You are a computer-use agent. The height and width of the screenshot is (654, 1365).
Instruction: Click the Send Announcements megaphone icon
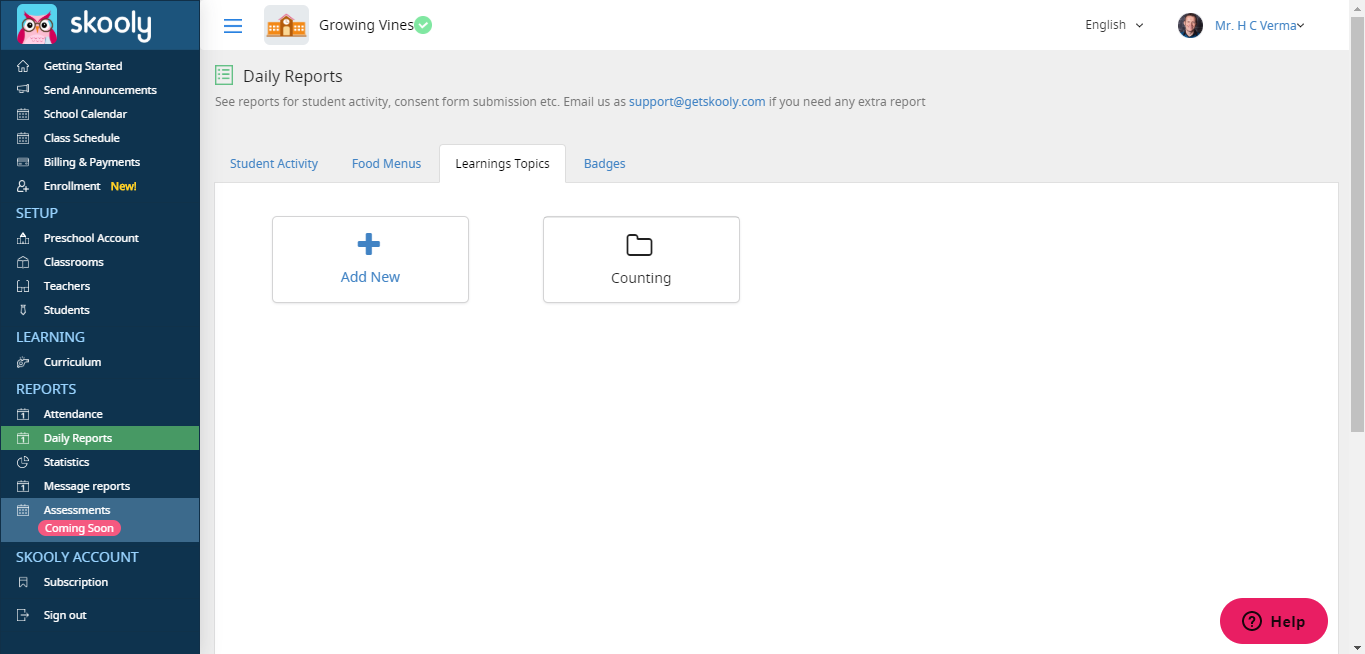pos(23,90)
